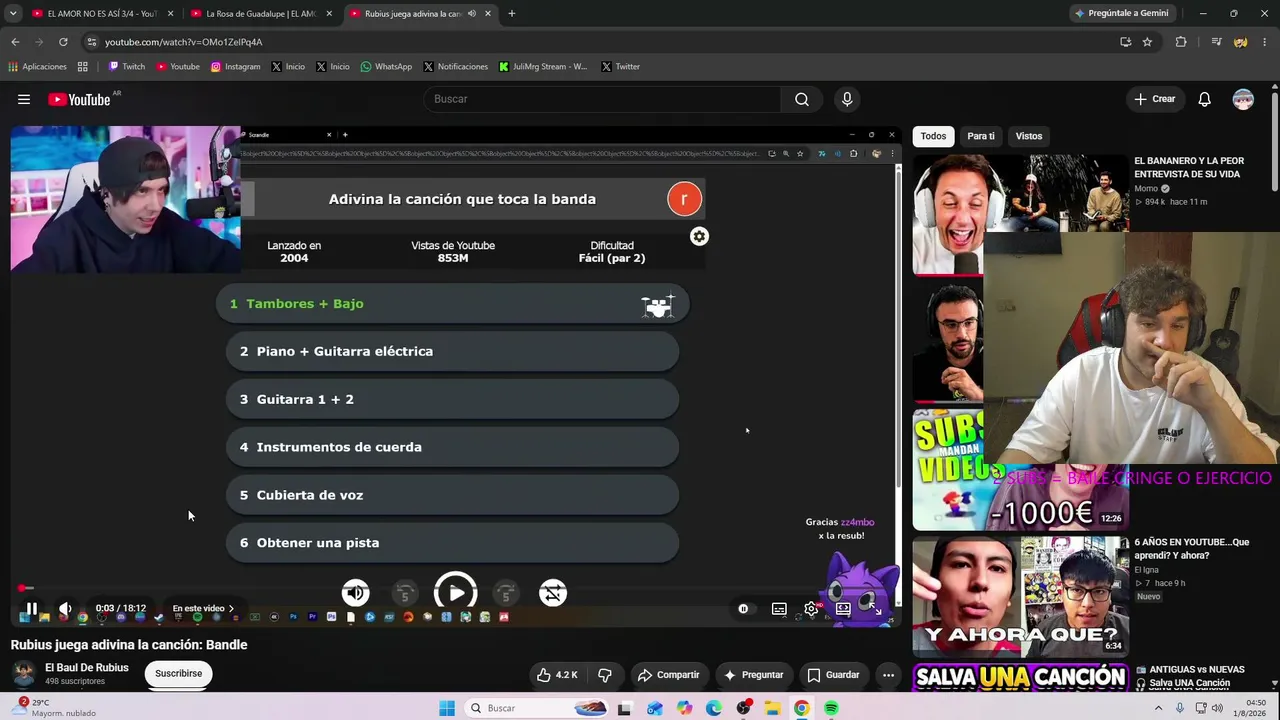This screenshot has height=720, width=1280.
Task: Go back with the browser back arrow
Action: (x=15, y=42)
